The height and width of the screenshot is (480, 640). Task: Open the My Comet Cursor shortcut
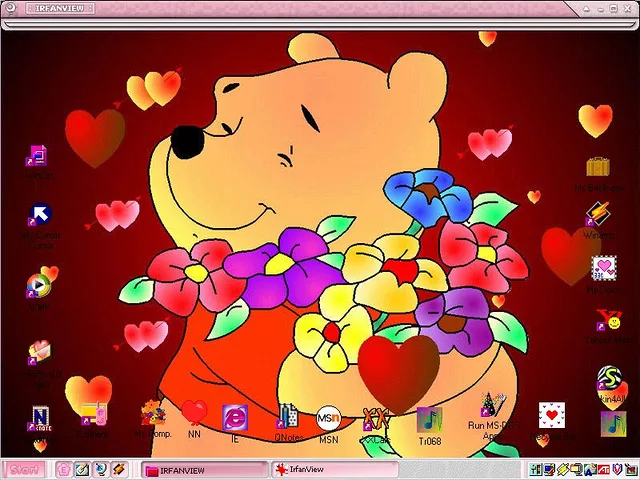coord(40,214)
